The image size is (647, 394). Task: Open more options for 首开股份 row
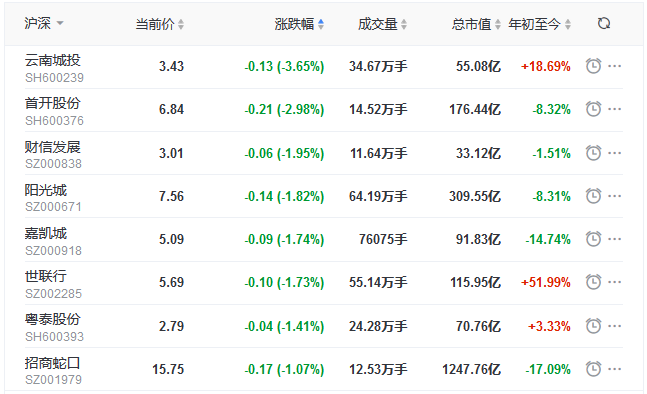point(614,109)
